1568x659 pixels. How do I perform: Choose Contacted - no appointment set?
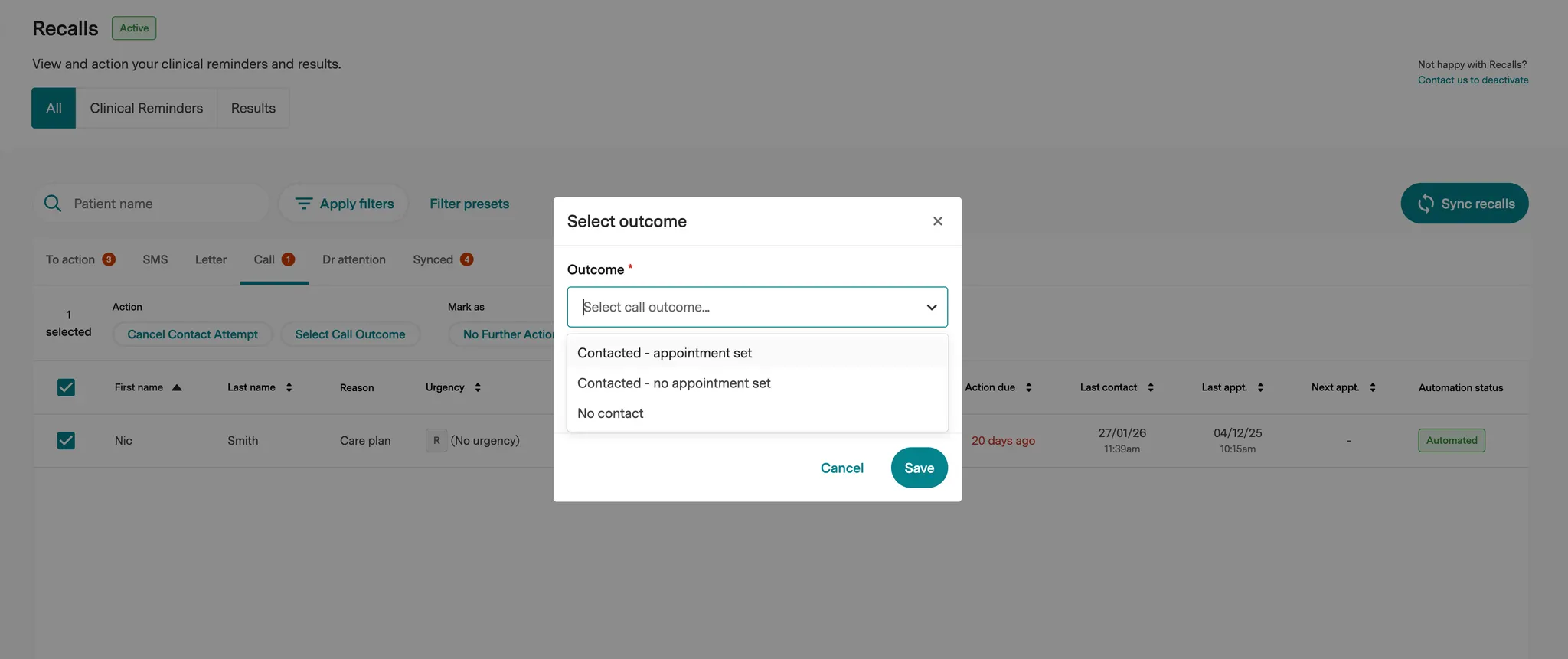point(674,383)
